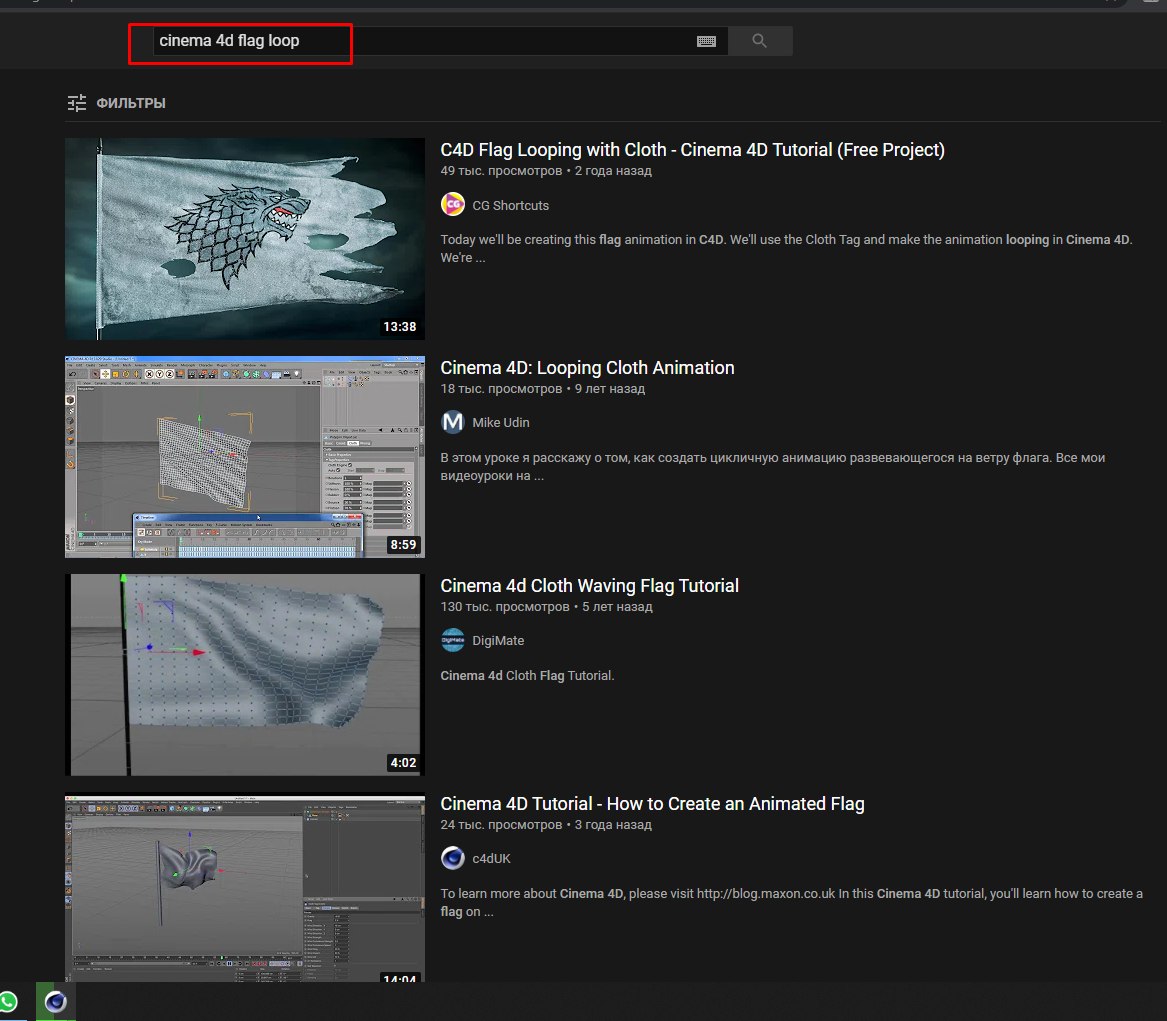
Task: Open 'C4D Flag Looping with Cloth' video title
Action: coord(692,150)
